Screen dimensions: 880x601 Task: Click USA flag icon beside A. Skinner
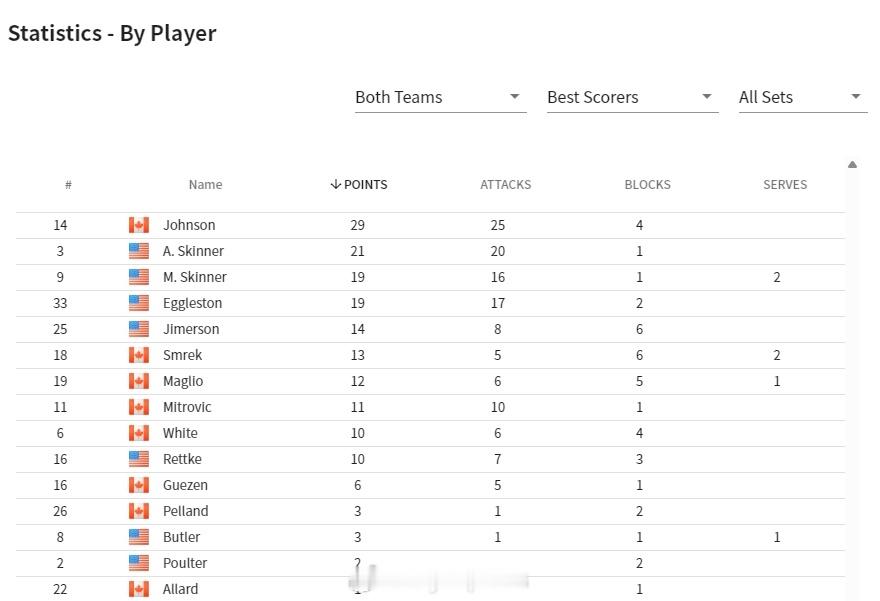coord(139,251)
